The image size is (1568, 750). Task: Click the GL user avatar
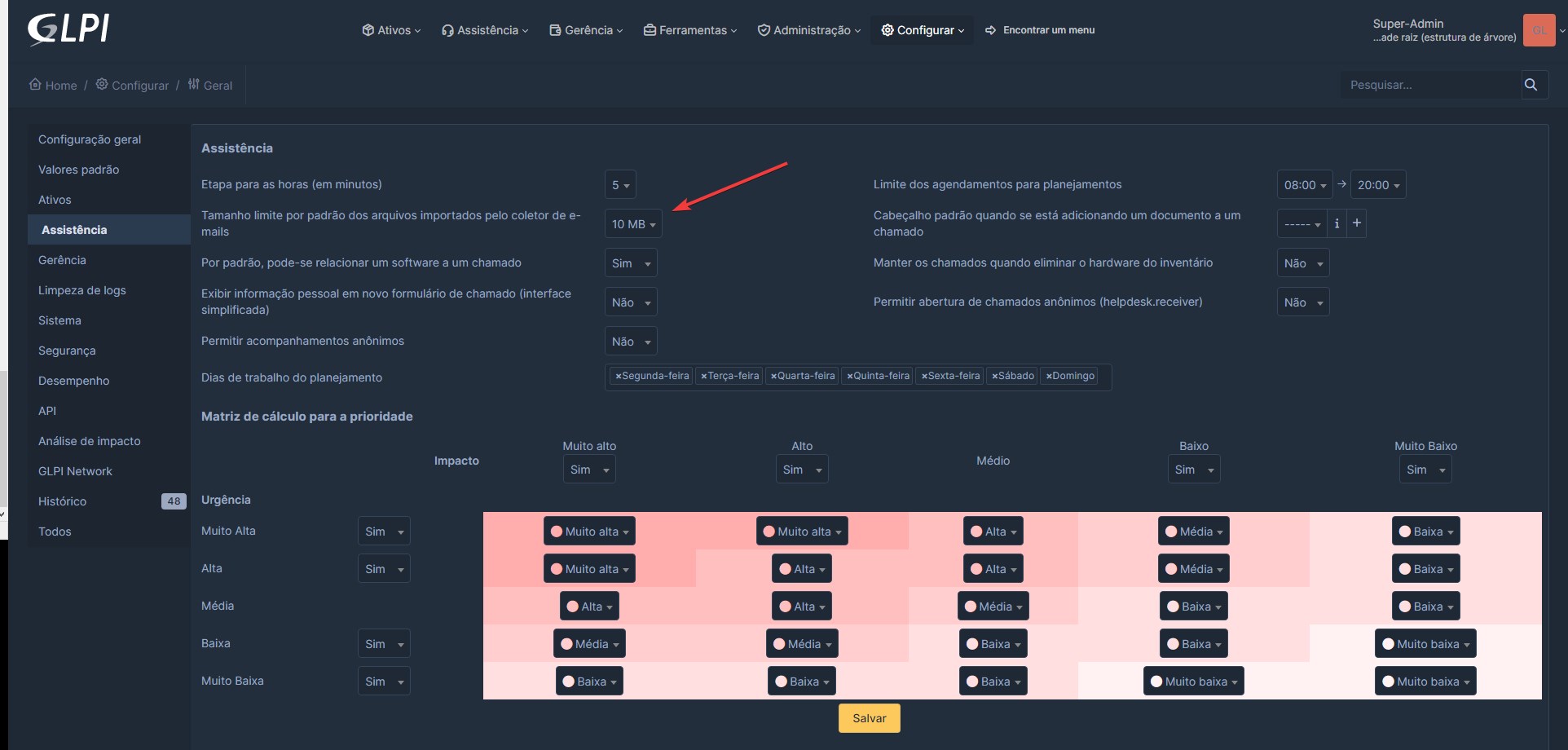[x=1539, y=30]
